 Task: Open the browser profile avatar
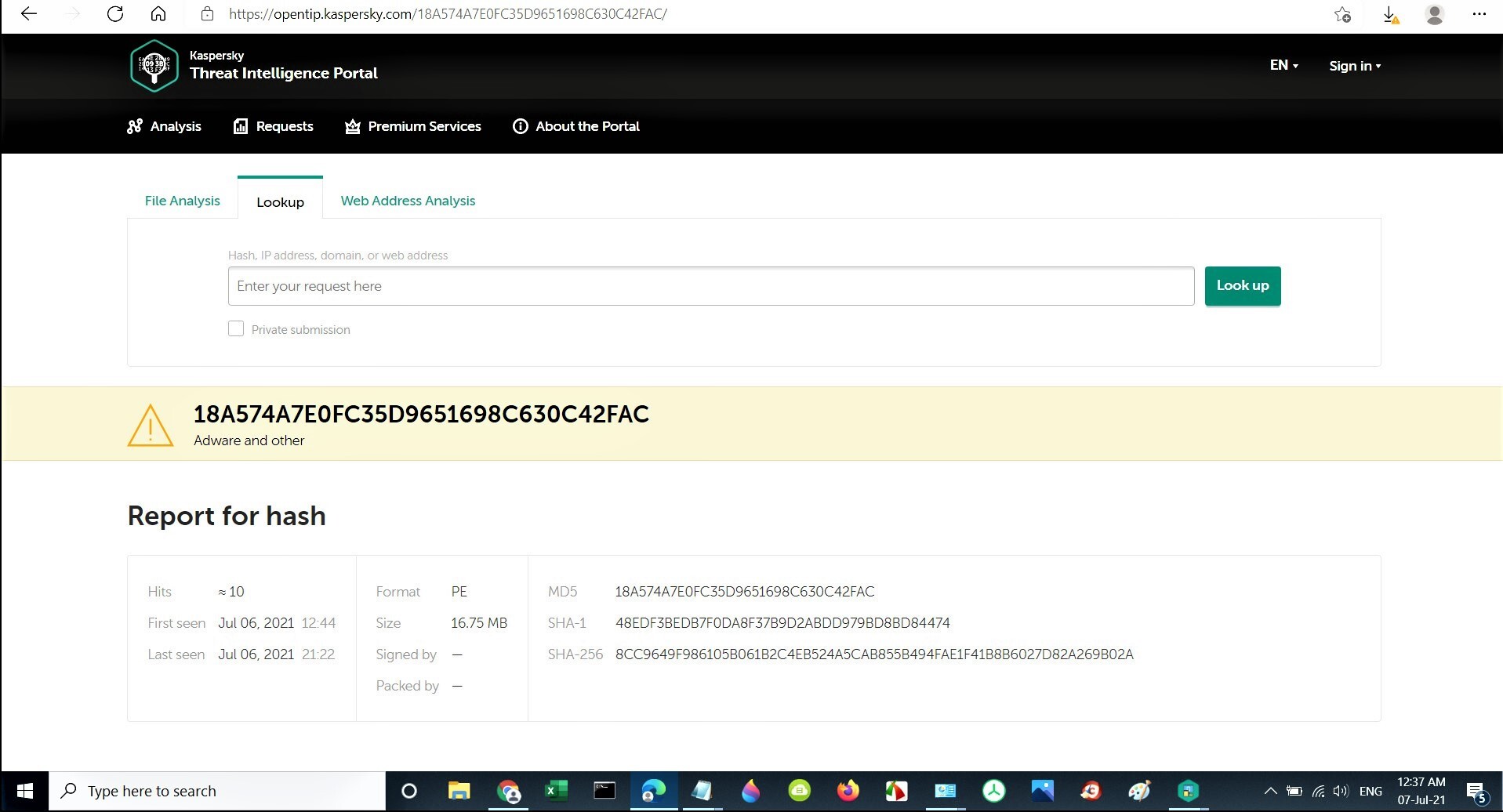pos(1435,14)
